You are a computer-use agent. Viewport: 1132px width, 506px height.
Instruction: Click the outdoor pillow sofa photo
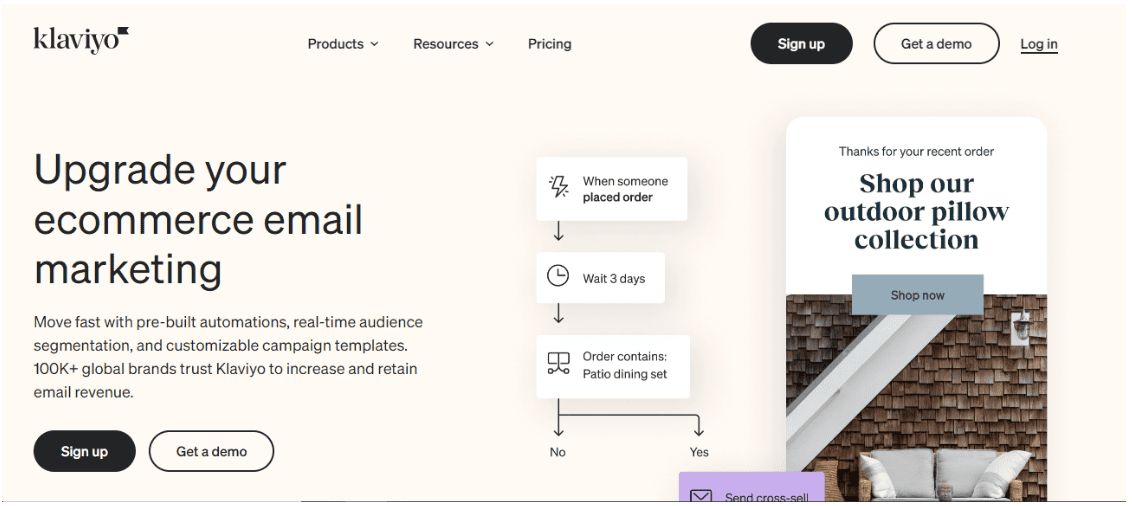pos(917,398)
